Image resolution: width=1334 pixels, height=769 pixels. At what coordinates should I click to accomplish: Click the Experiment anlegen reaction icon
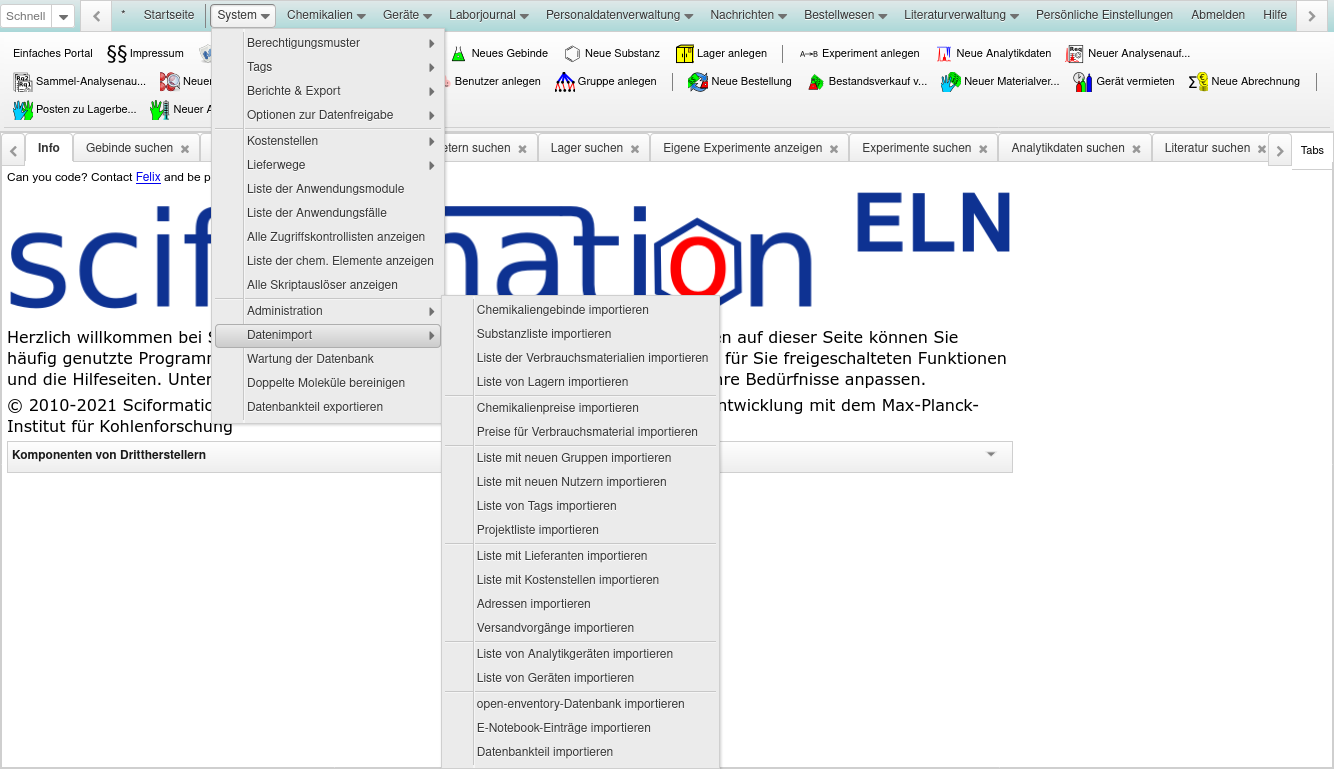[809, 53]
